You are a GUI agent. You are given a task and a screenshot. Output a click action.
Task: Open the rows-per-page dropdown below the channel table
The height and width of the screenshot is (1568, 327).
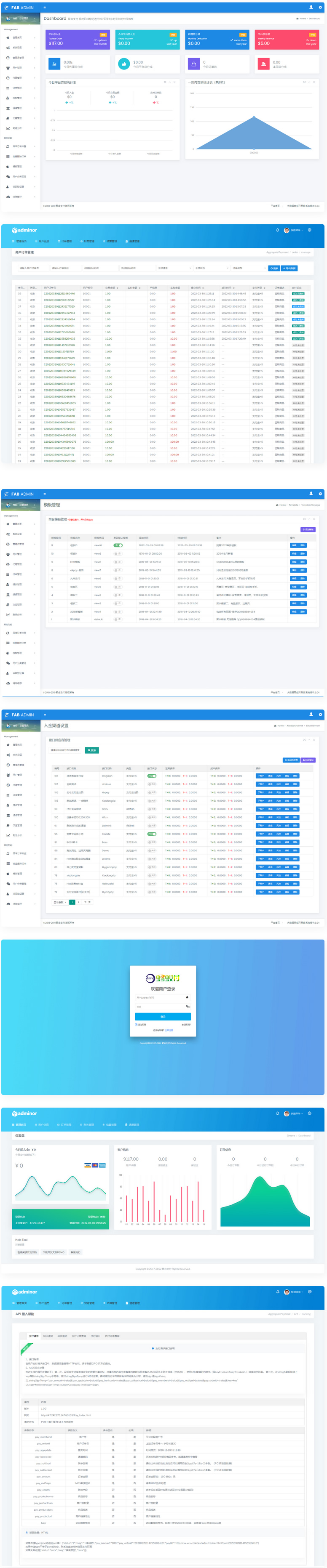point(60,902)
